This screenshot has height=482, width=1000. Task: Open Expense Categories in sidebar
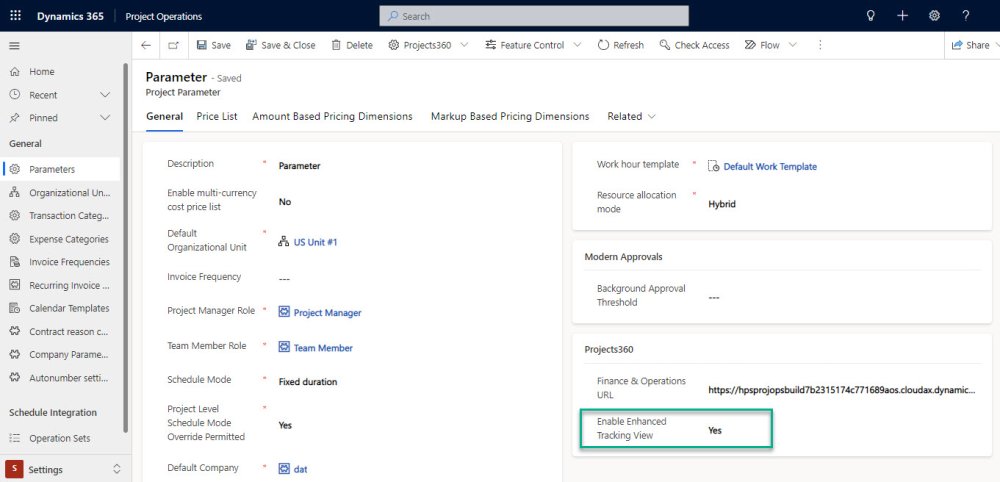pyautogui.click(x=68, y=239)
